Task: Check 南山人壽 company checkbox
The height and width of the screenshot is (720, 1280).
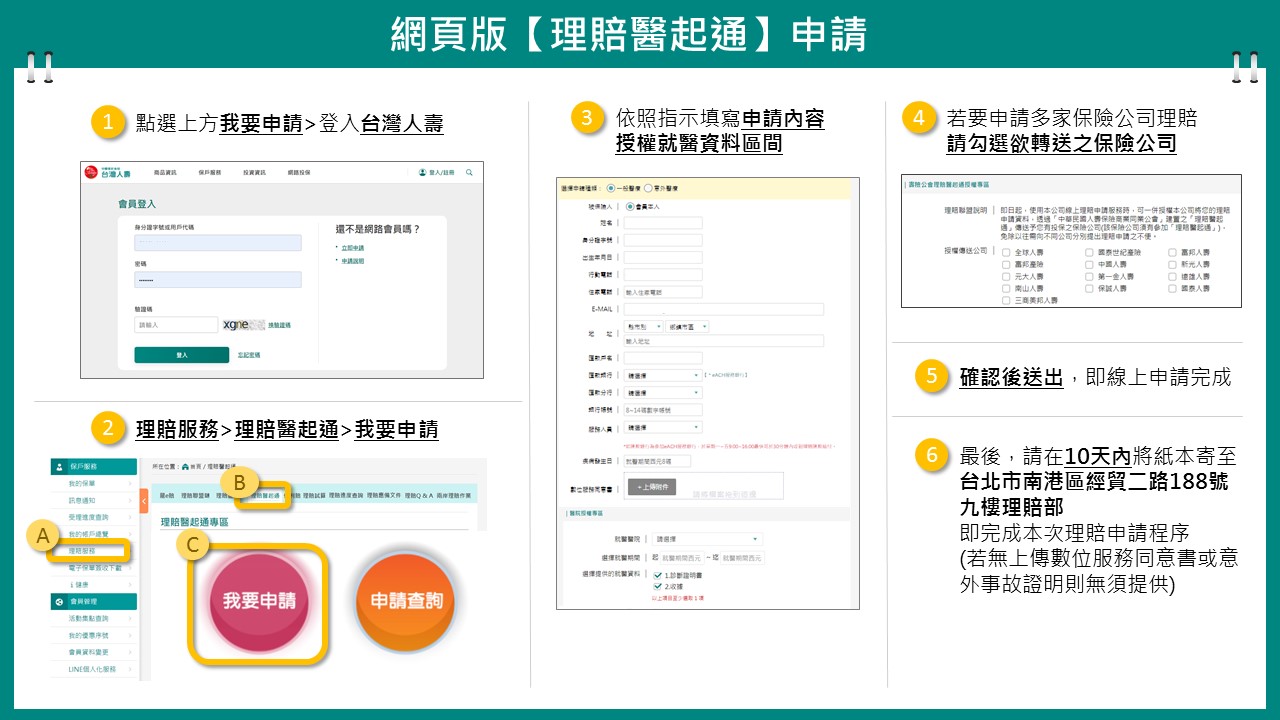Action: 1006,289
